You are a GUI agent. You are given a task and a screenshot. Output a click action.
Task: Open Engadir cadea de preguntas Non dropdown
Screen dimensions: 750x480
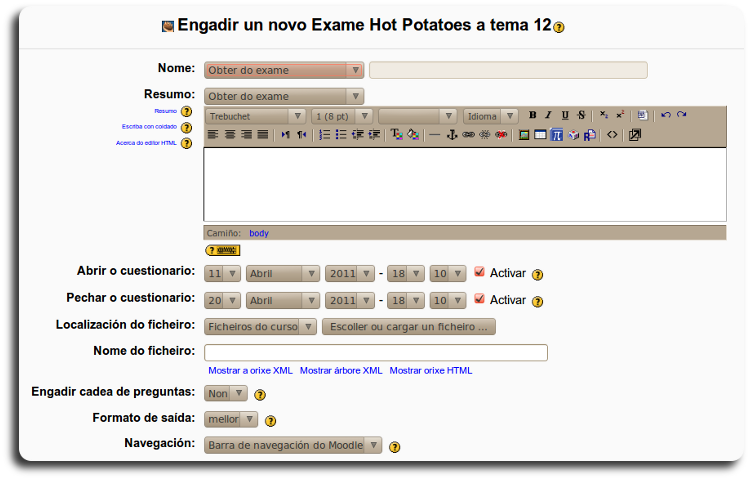[x=226, y=393]
